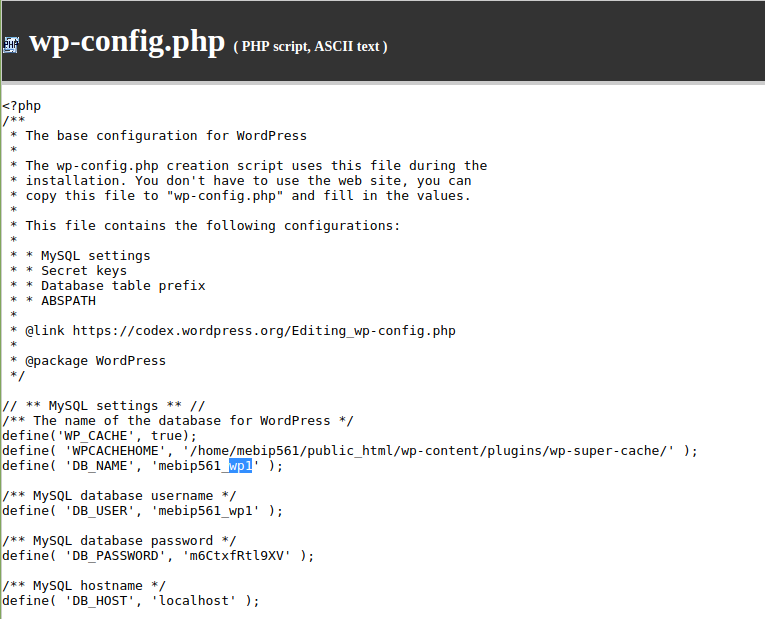Click the 'Secret keys' list item in comment
765x619 pixels.
pos(84,271)
